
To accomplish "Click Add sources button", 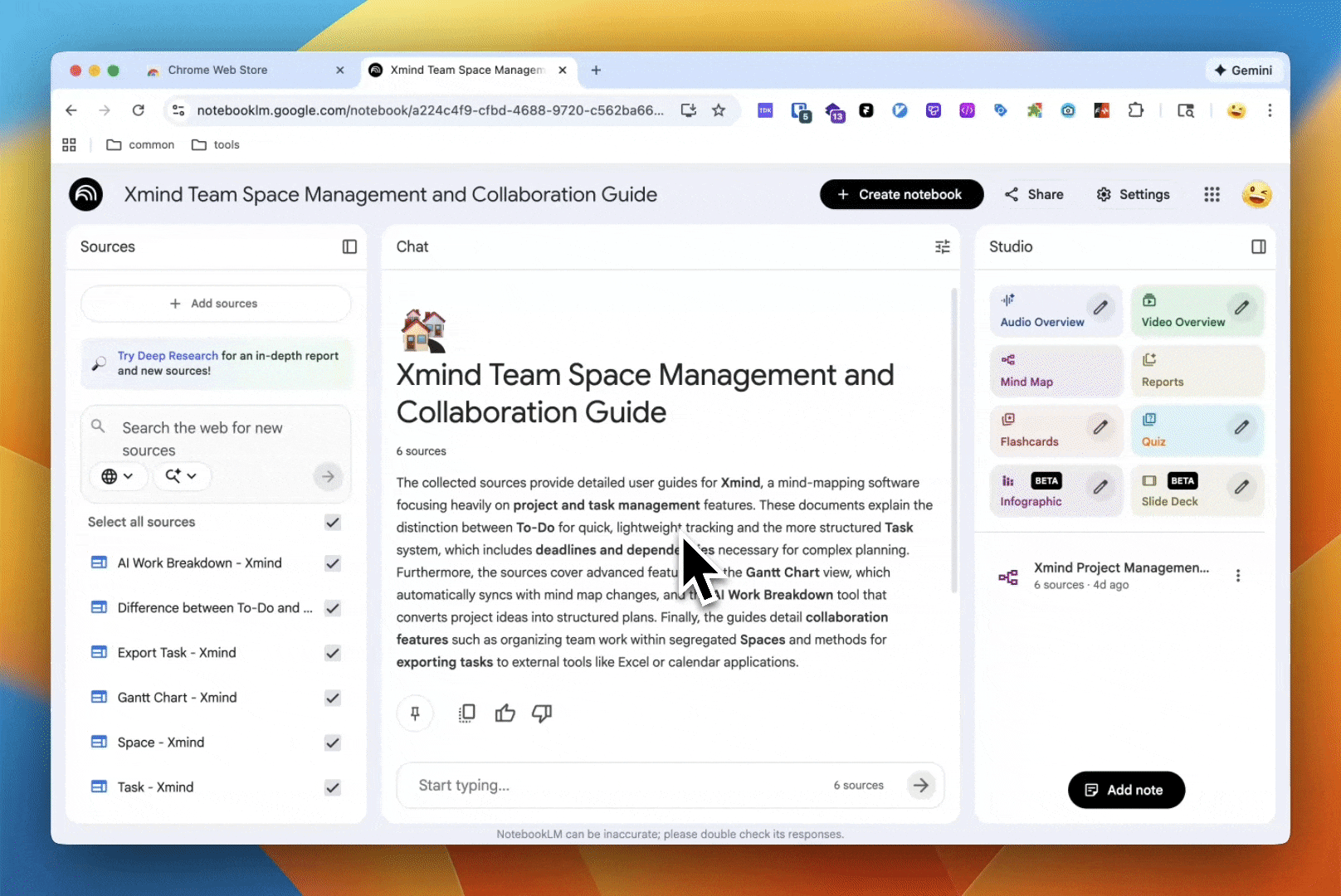I will pos(216,304).
